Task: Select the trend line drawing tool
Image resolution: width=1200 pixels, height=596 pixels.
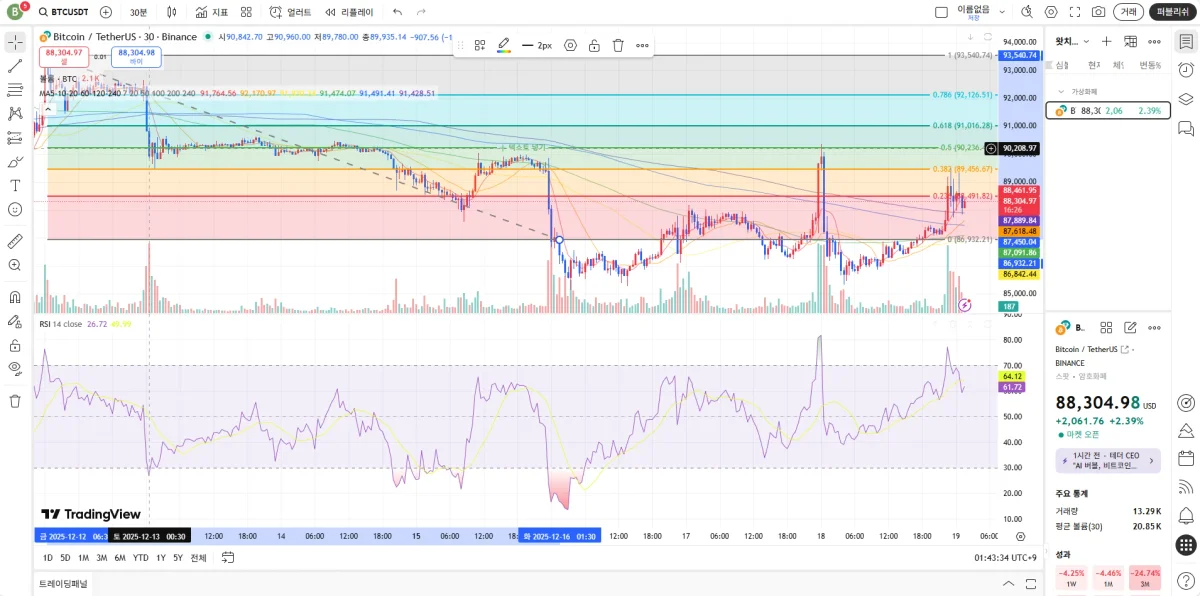Action: tap(15, 66)
